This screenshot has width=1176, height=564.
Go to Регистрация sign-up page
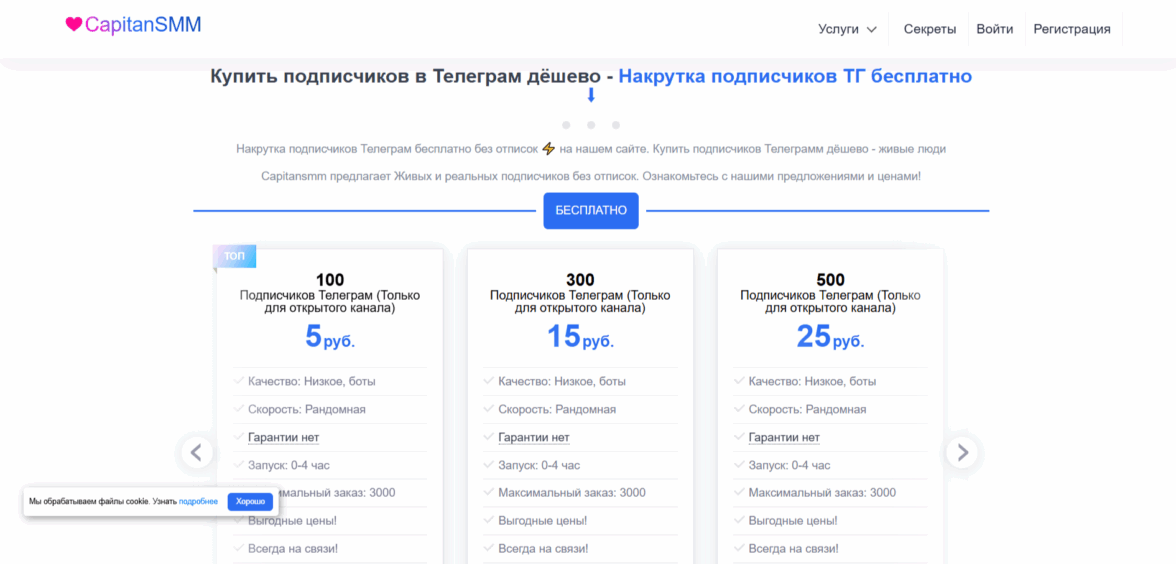(1072, 29)
